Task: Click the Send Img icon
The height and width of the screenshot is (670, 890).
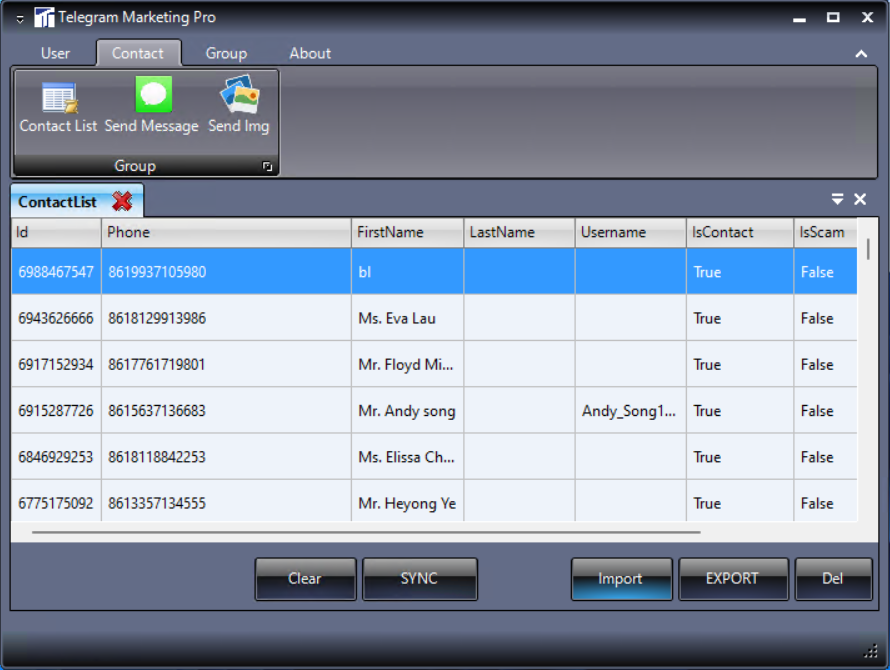Action: pos(239,96)
